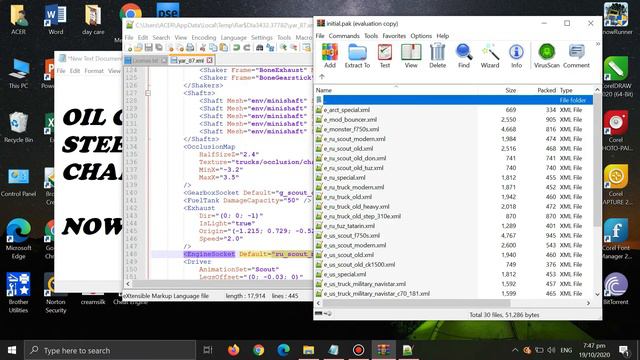
Task: Click the Cut icon in Notepad++ toolbar
Action: (x=202, y=48)
